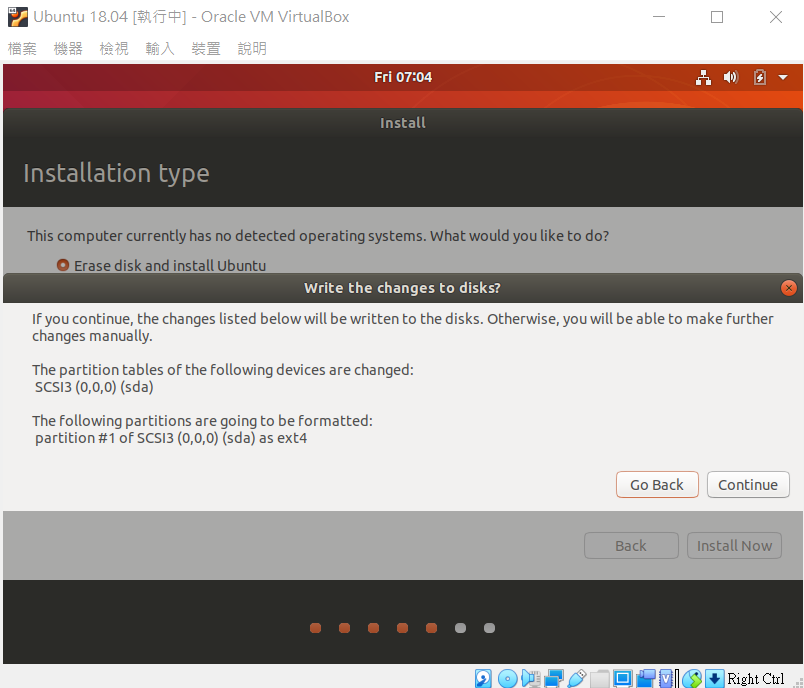This screenshot has height=688, width=804.
Task: Open the 檔案 menu
Action: coord(22,49)
